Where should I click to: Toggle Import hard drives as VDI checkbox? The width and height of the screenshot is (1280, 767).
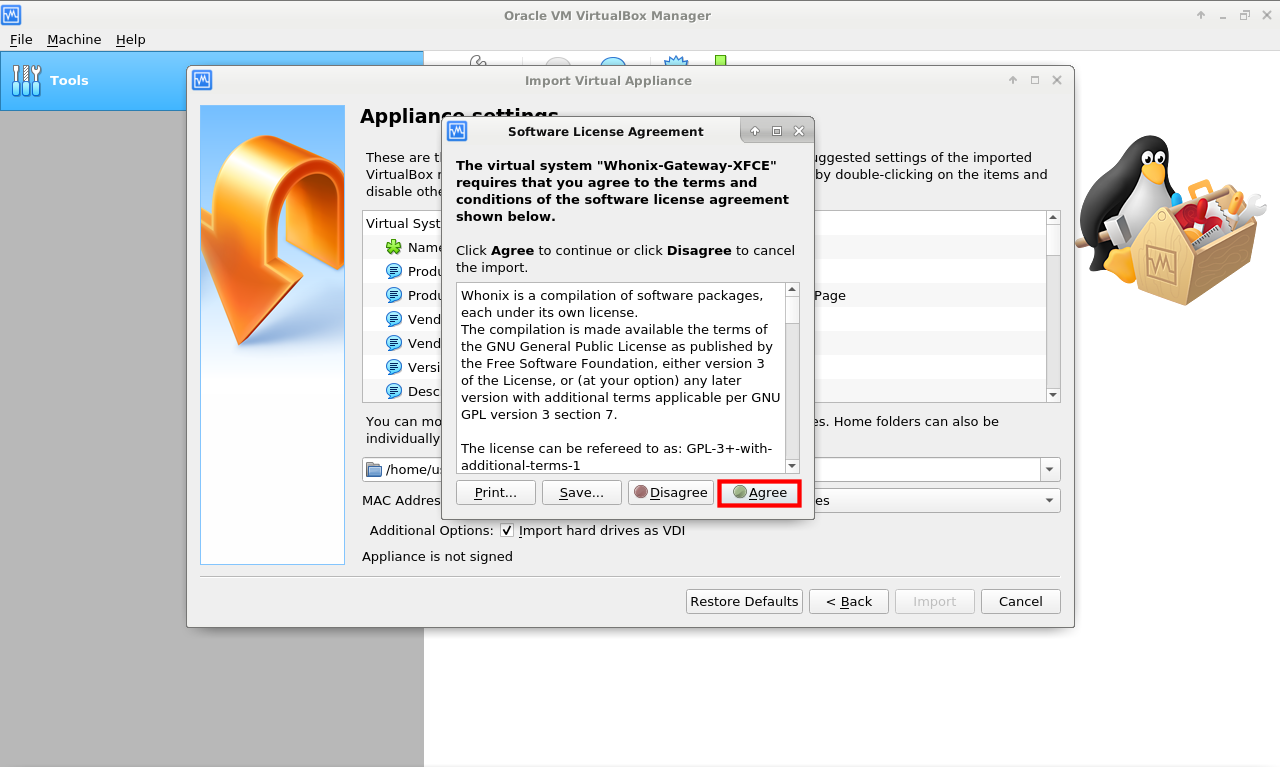[507, 531]
